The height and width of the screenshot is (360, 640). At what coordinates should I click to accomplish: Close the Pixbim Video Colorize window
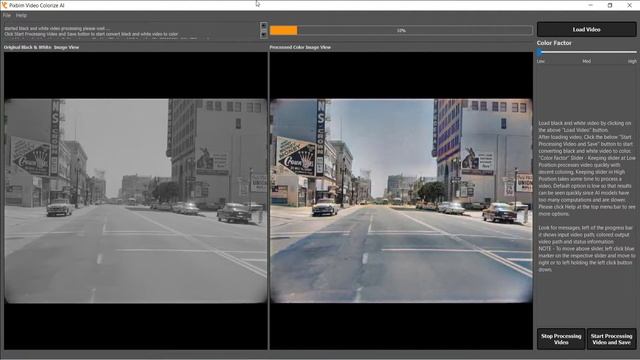(629, 5)
